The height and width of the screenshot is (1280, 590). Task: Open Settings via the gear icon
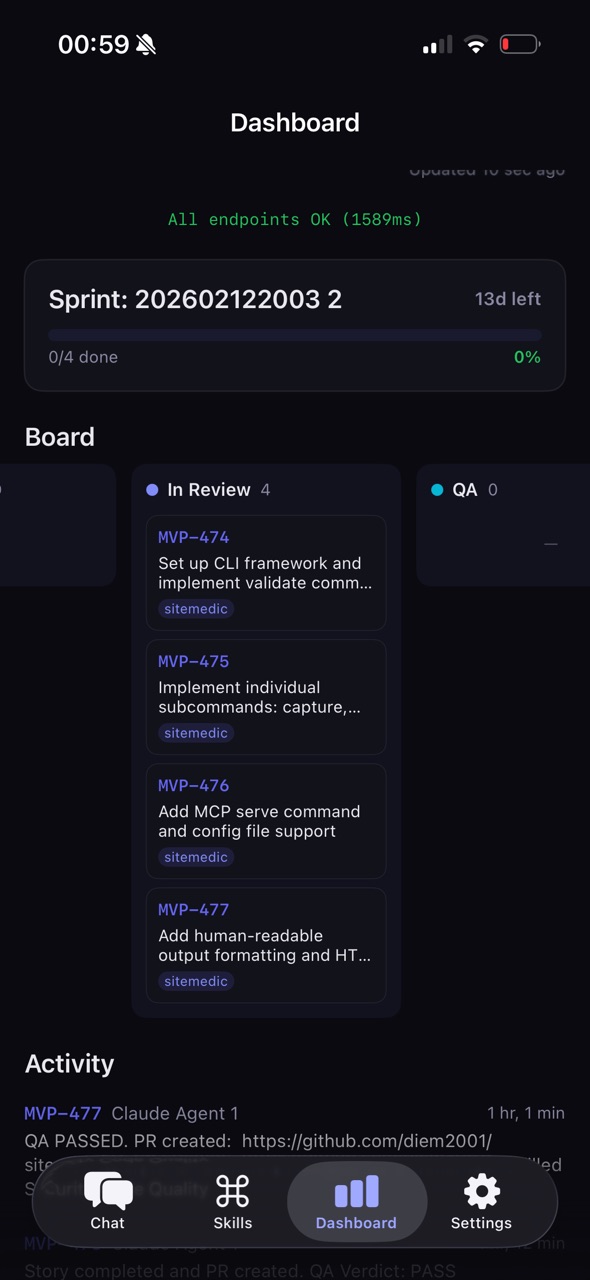pos(481,1191)
